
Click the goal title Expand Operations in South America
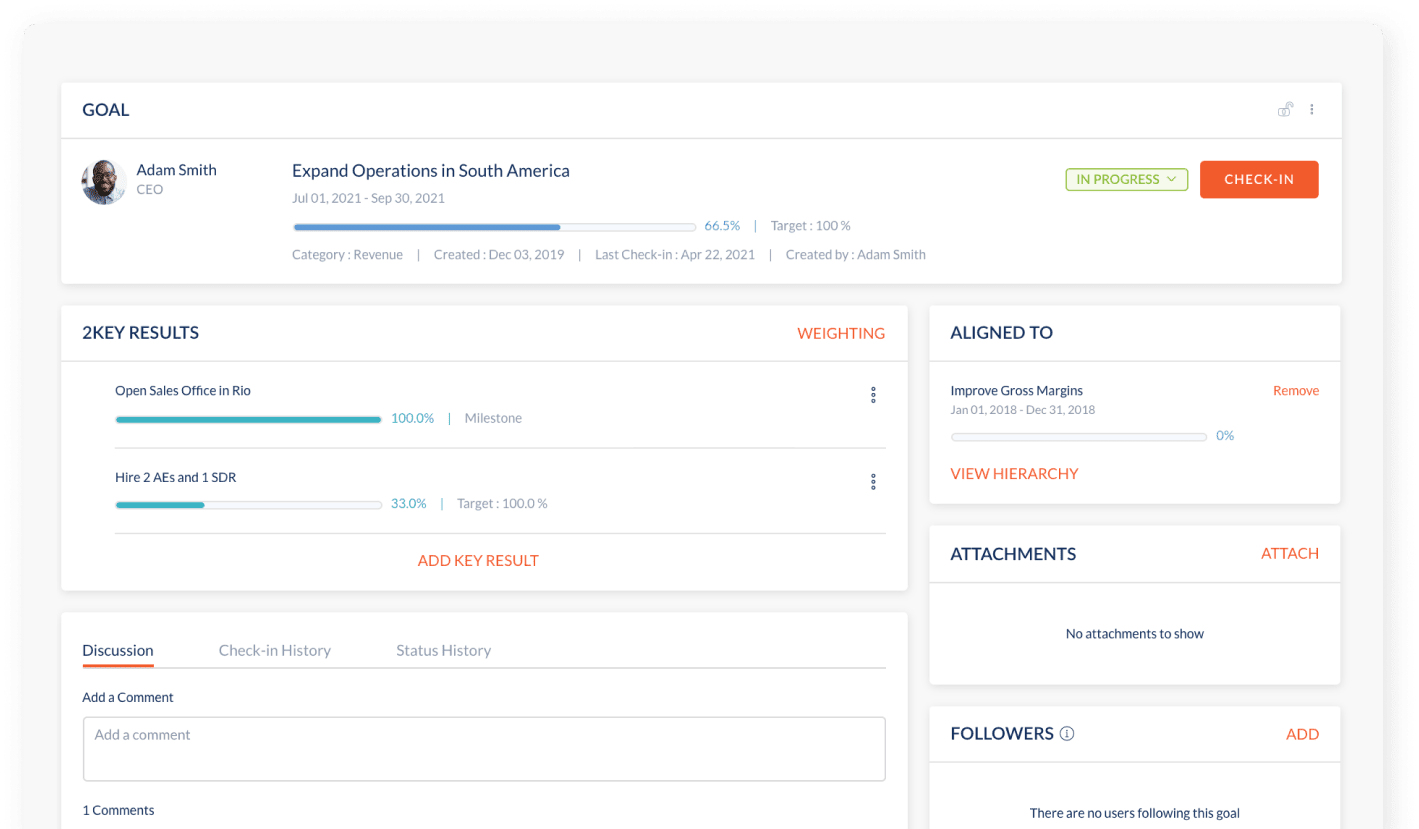[x=431, y=171]
